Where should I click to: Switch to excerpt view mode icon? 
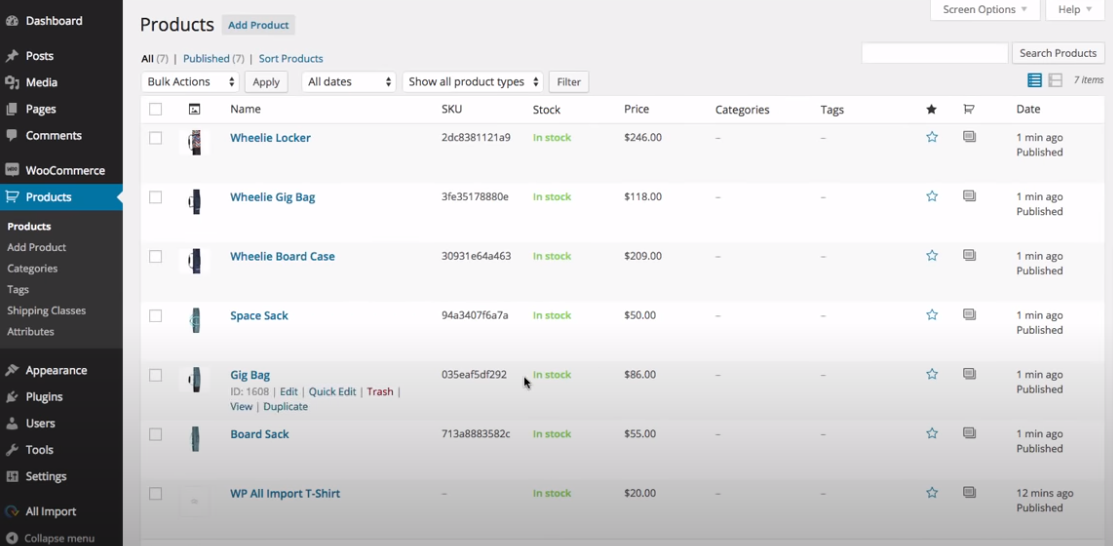coord(1056,80)
